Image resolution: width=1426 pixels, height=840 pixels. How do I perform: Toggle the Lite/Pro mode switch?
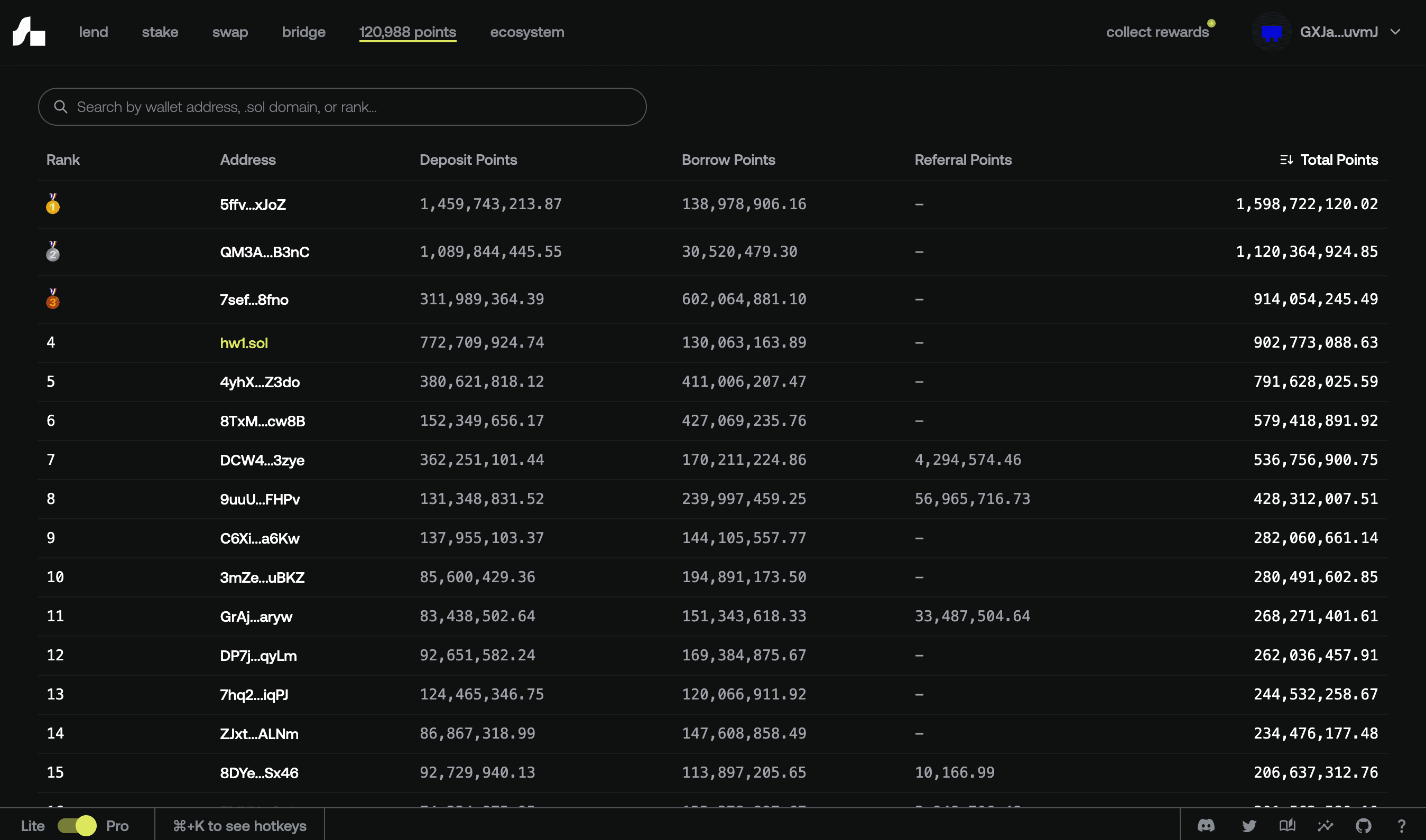tap(77, 825)
